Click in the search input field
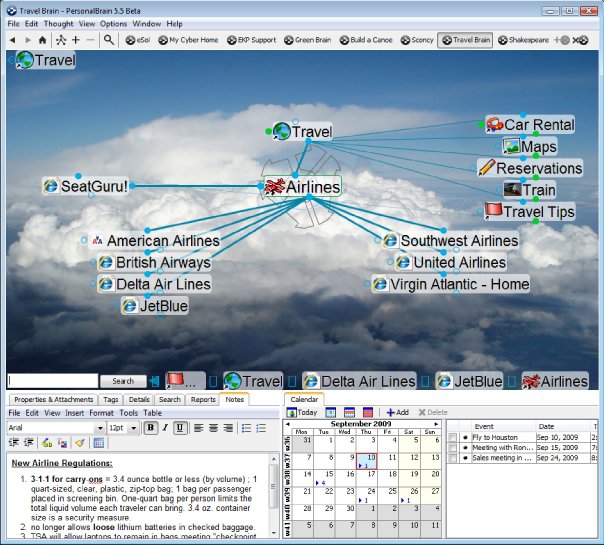 [x=53, y=381]
